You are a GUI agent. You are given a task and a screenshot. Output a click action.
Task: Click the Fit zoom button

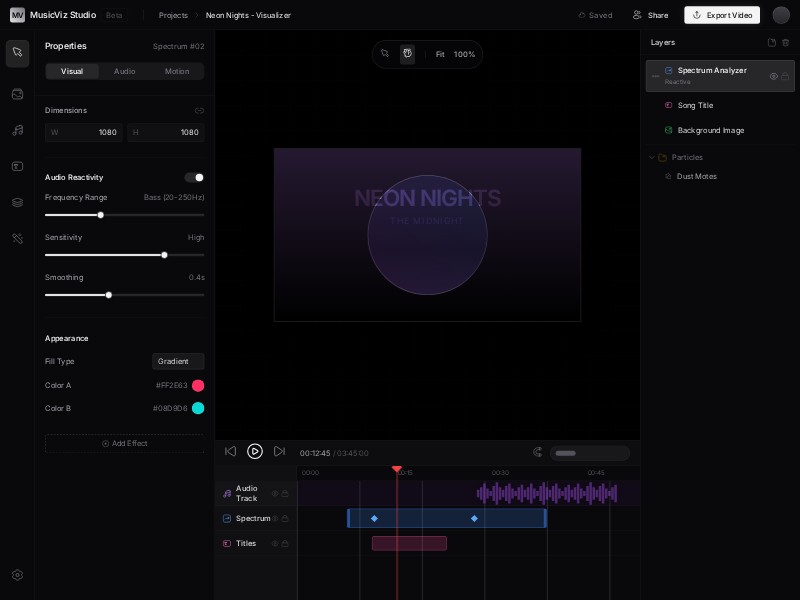click(440, 54)
